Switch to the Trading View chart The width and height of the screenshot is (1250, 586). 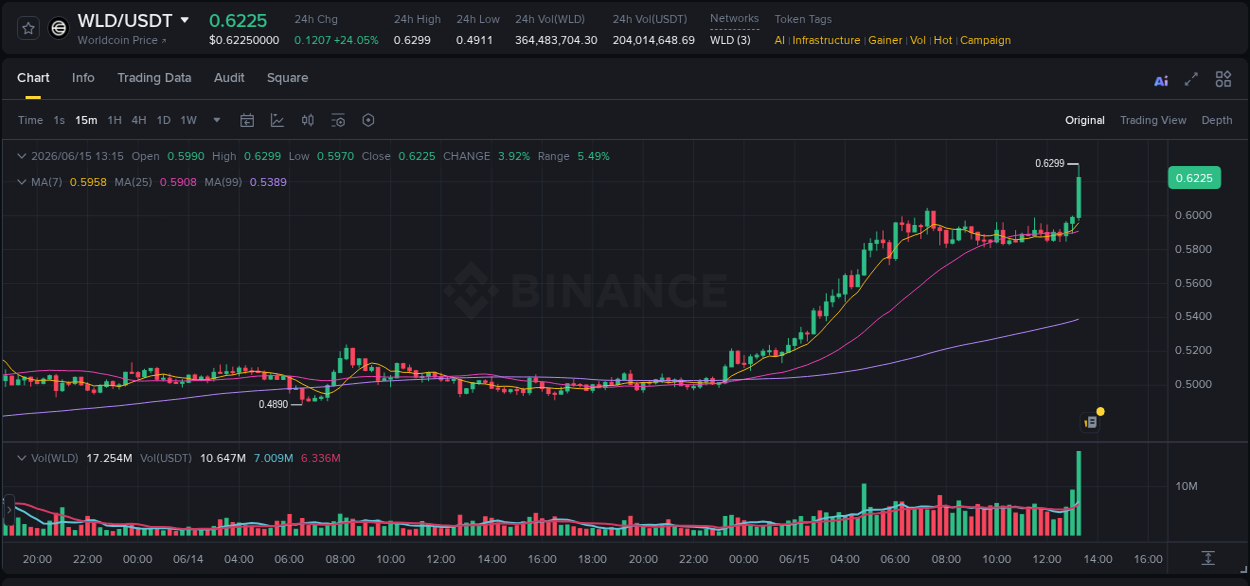pos(1153,120)
